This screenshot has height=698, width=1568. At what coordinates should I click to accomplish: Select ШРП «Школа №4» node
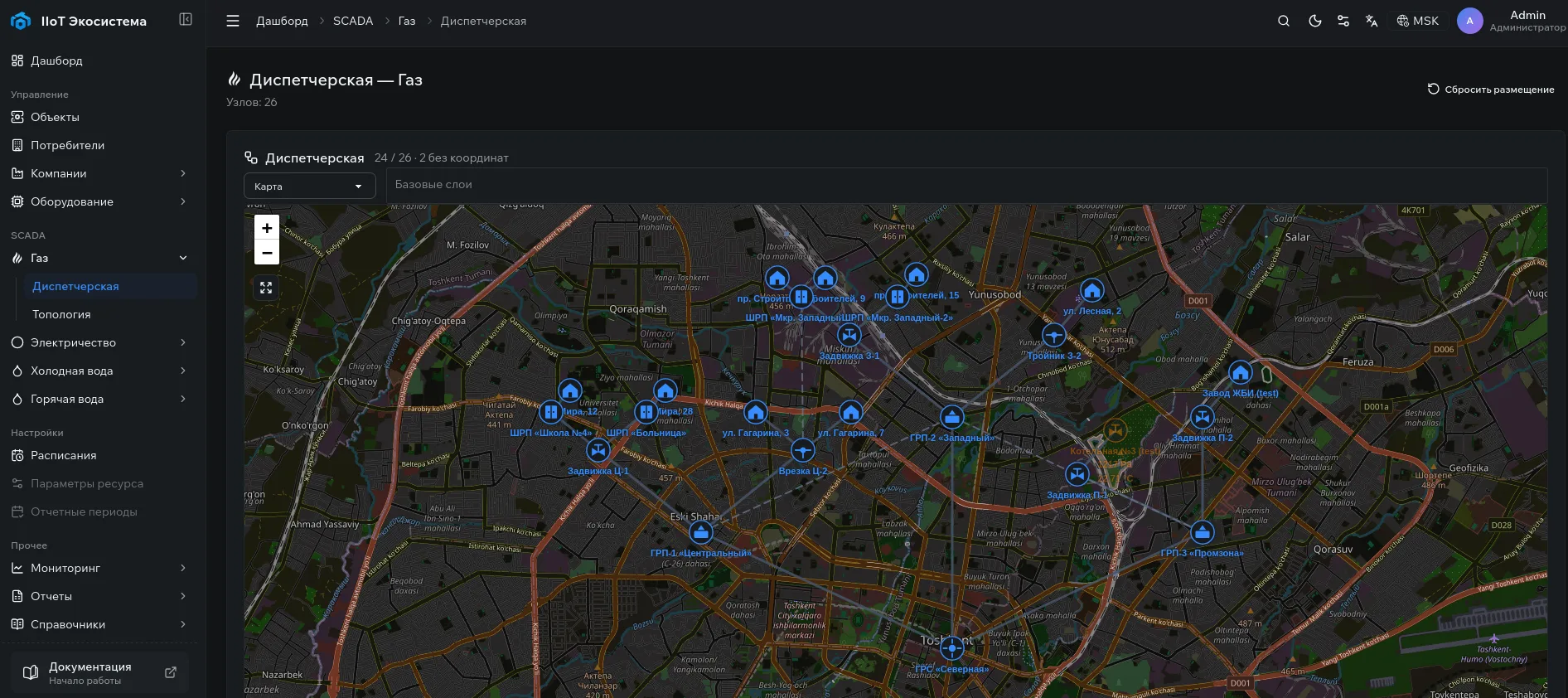[551, 412]
